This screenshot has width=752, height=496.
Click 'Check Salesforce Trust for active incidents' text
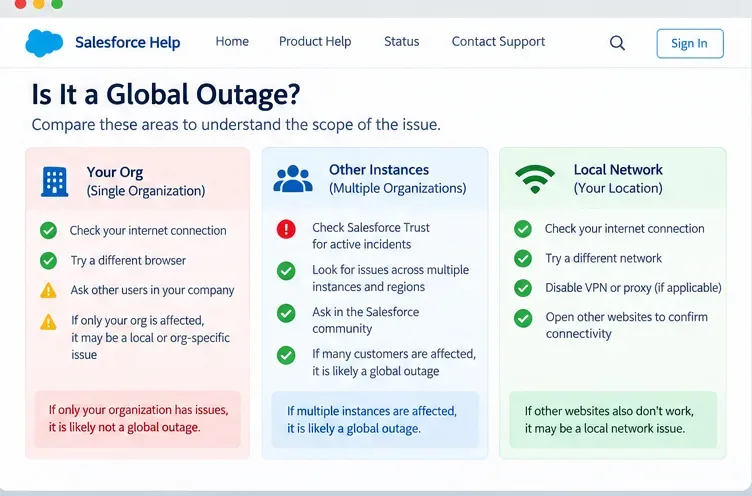click(371, 236)
